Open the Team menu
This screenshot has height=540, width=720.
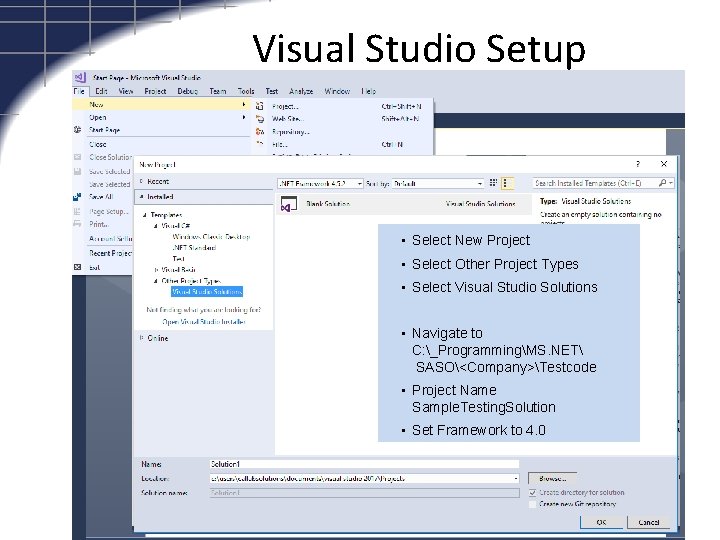(x=218, y=91)
